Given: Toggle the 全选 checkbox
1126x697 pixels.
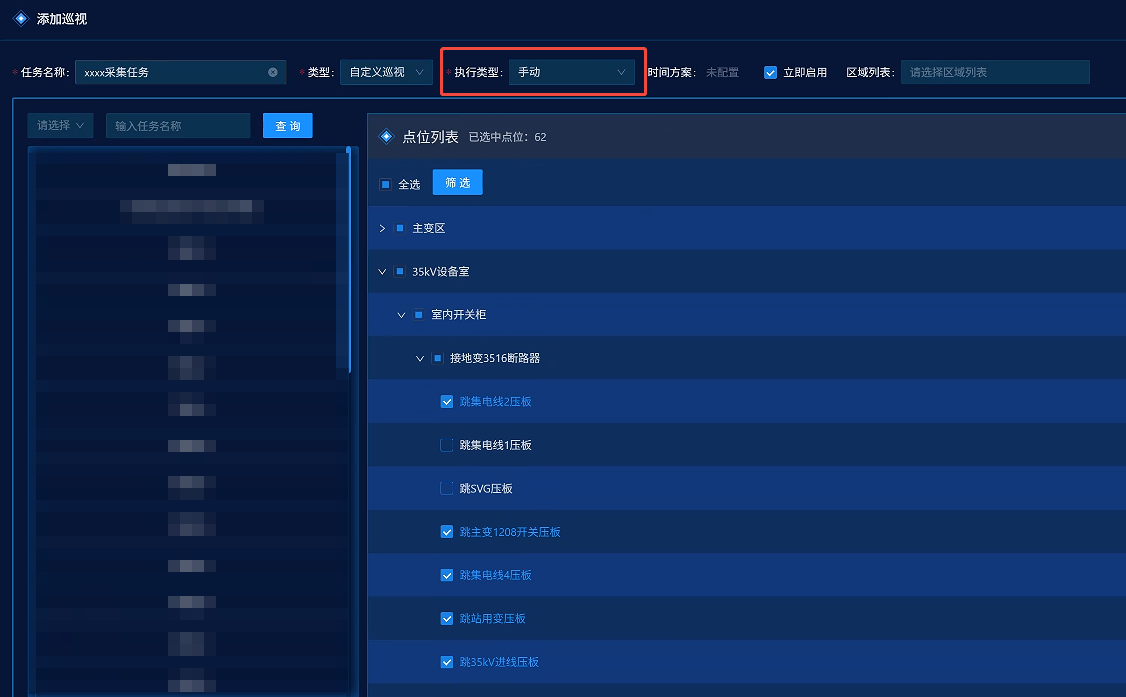Looking at the screenshot, I should point(385,184).
